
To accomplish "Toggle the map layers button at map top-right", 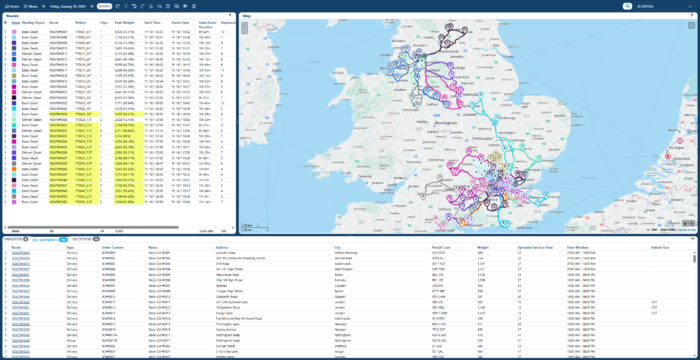I will tap(691, 25).
